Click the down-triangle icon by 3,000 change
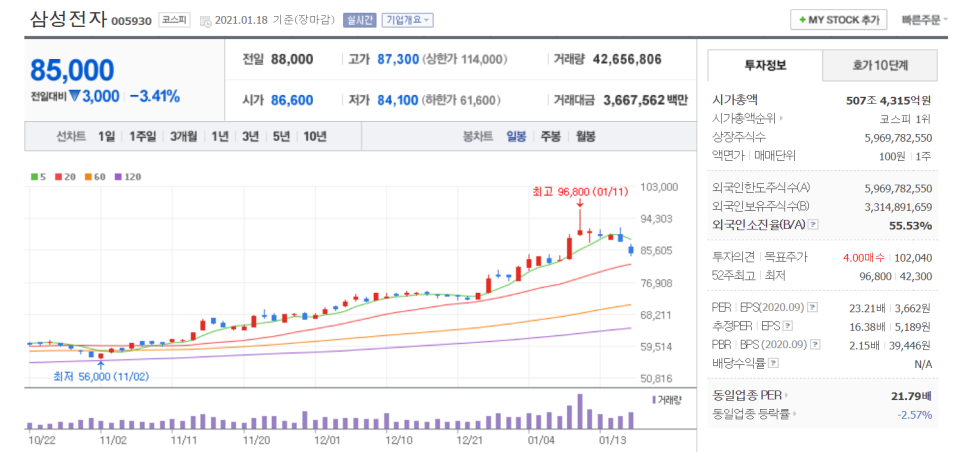 pyautogui.click(x=75, y=97)
